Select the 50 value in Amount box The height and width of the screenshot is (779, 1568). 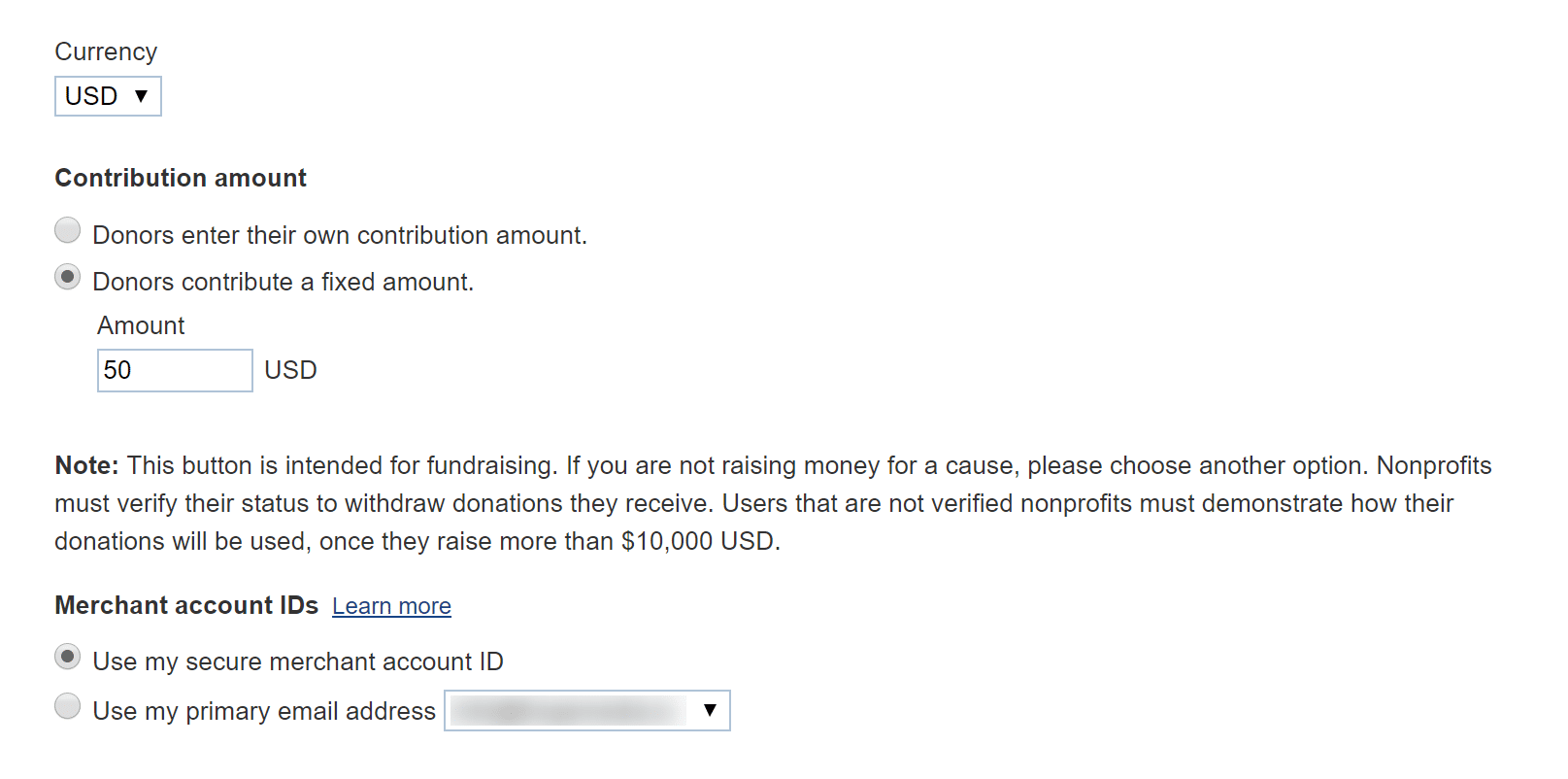pos(118,370)
